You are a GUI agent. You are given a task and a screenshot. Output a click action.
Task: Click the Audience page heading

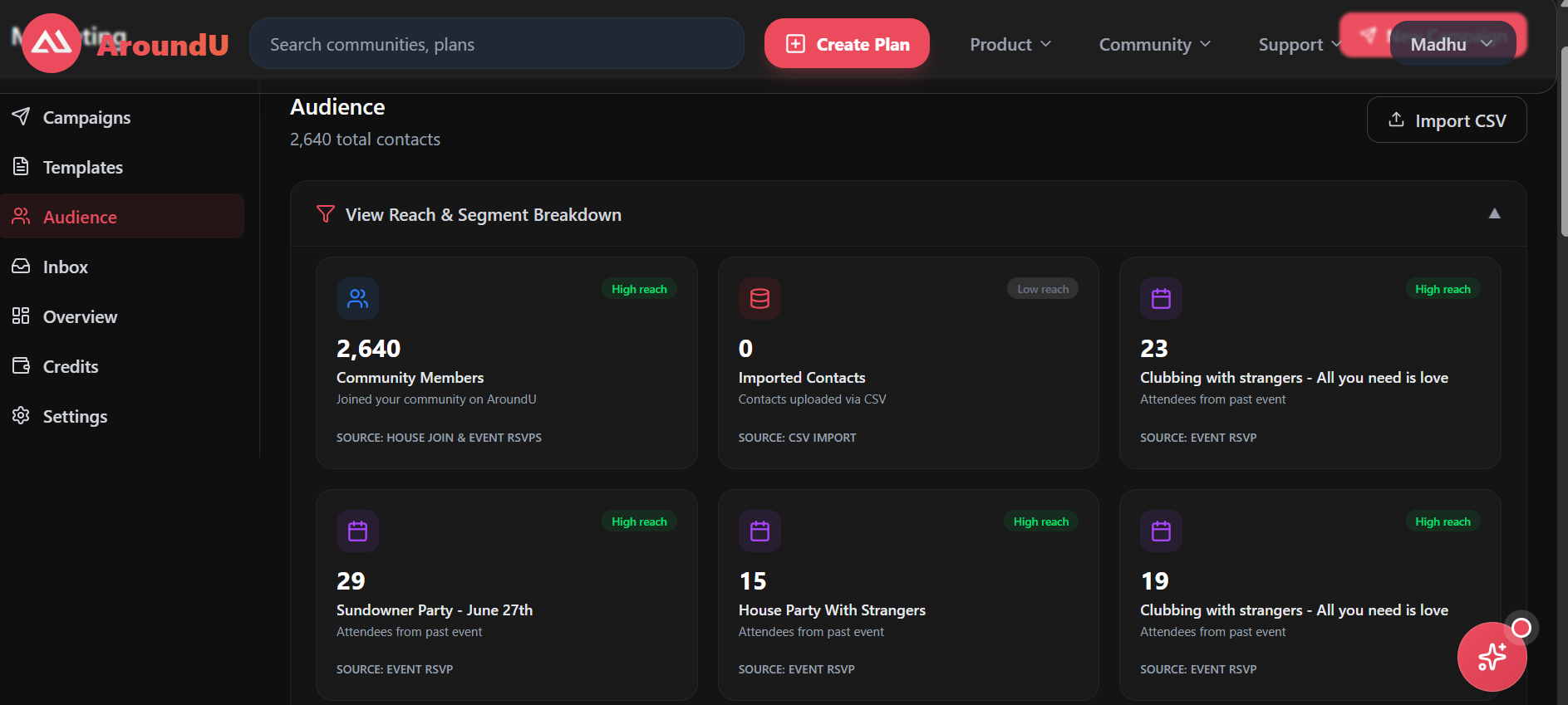coord(337,107)
